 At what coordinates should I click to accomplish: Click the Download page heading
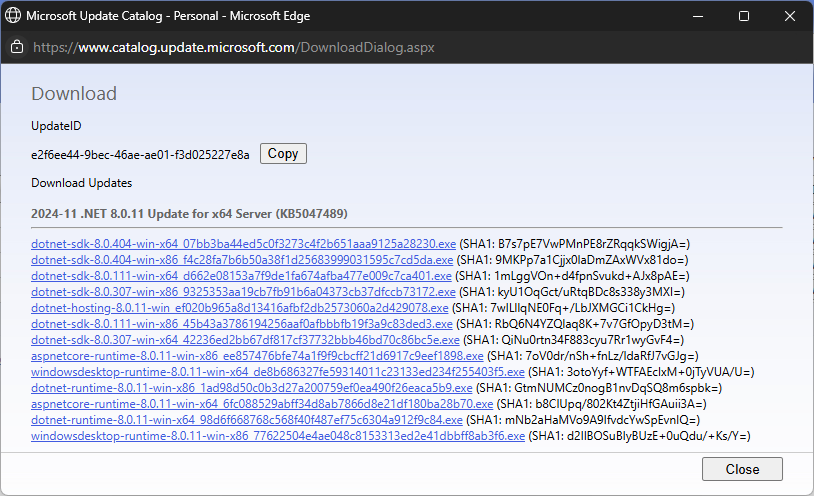click(x=74, y=94)
